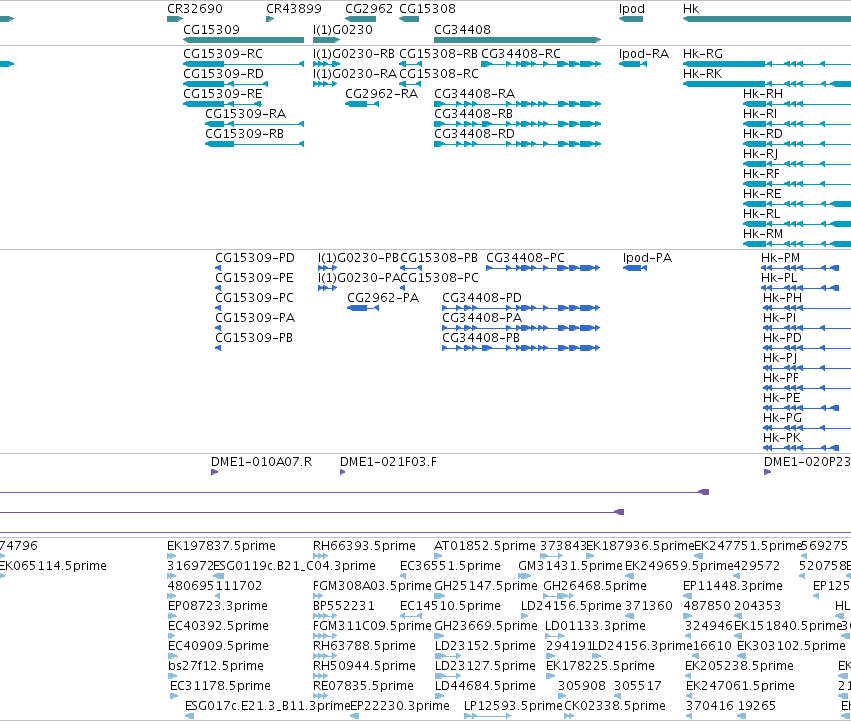Select protein Hk-PK
The image size is (851, 721).
point(801,448)
